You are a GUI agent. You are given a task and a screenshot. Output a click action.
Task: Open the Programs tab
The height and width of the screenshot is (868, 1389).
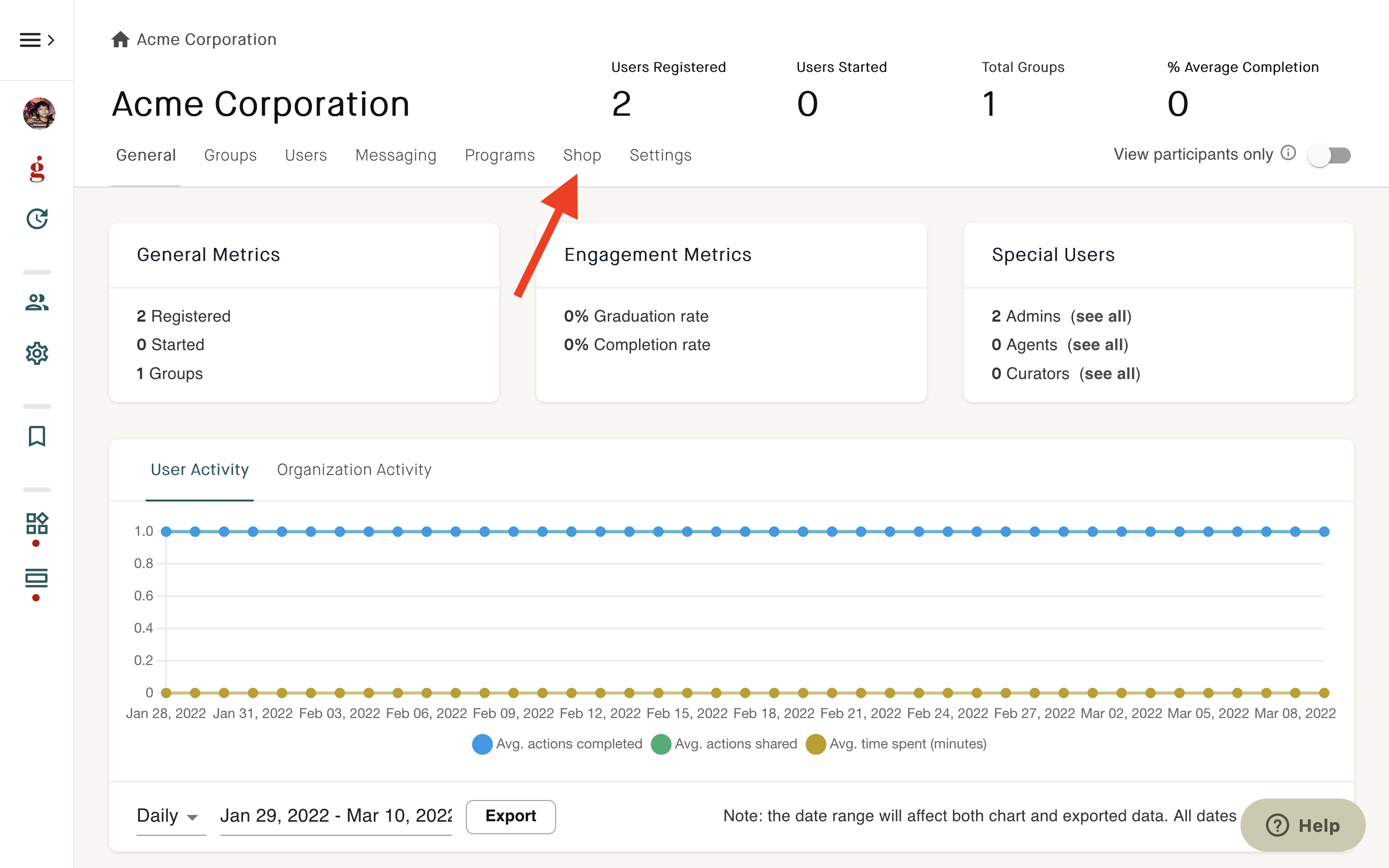(x=499, y=156)
